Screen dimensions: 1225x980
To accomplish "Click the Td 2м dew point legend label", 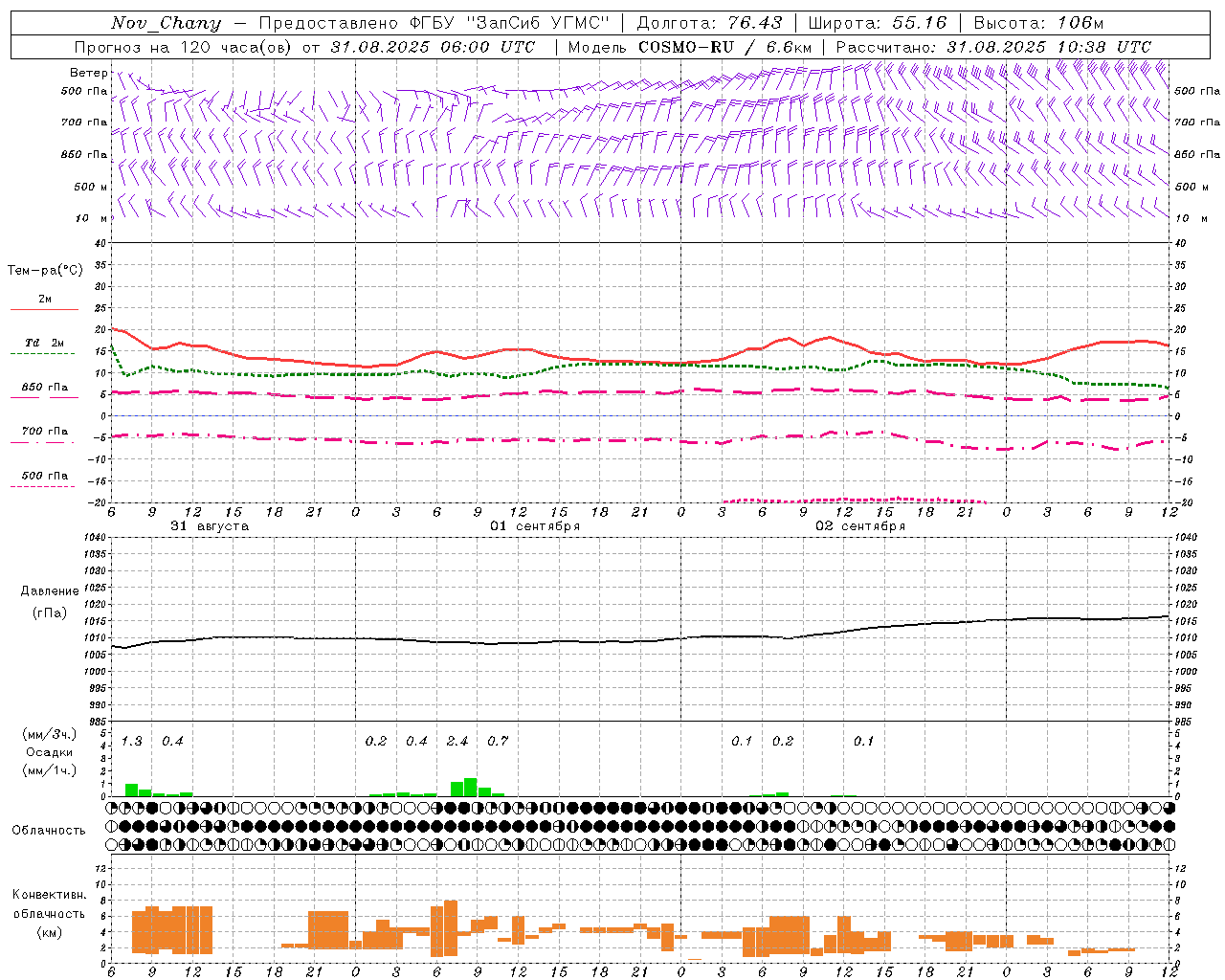I will pos(44,343).
